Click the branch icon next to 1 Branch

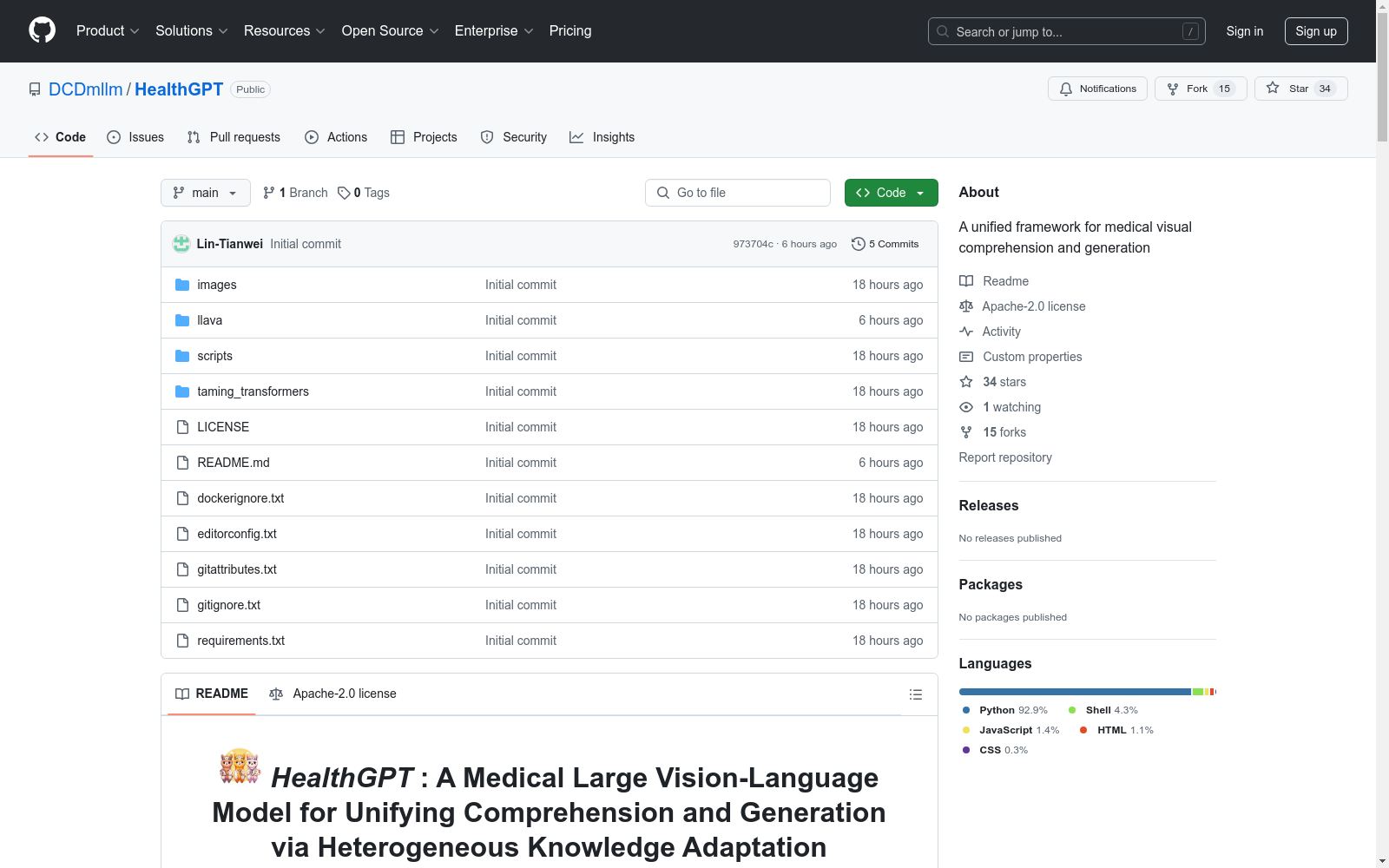pos(269,193)
